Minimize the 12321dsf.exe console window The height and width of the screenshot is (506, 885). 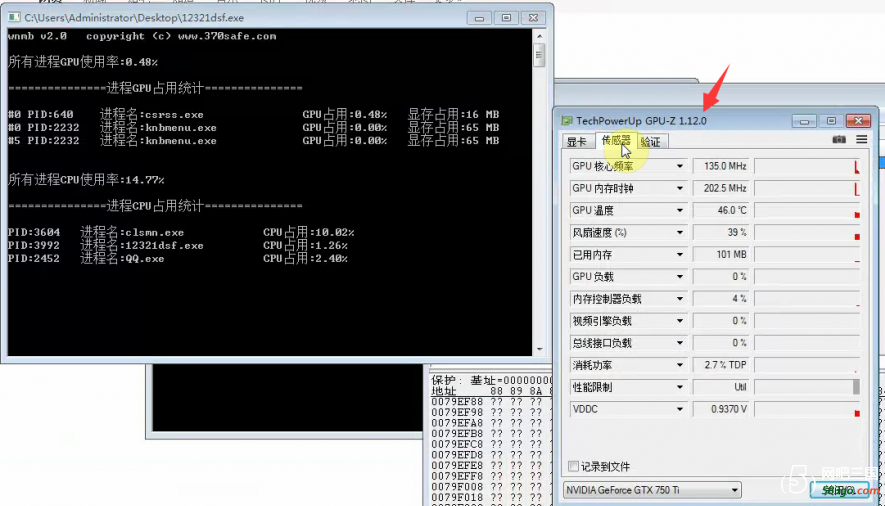click(479, 18)
